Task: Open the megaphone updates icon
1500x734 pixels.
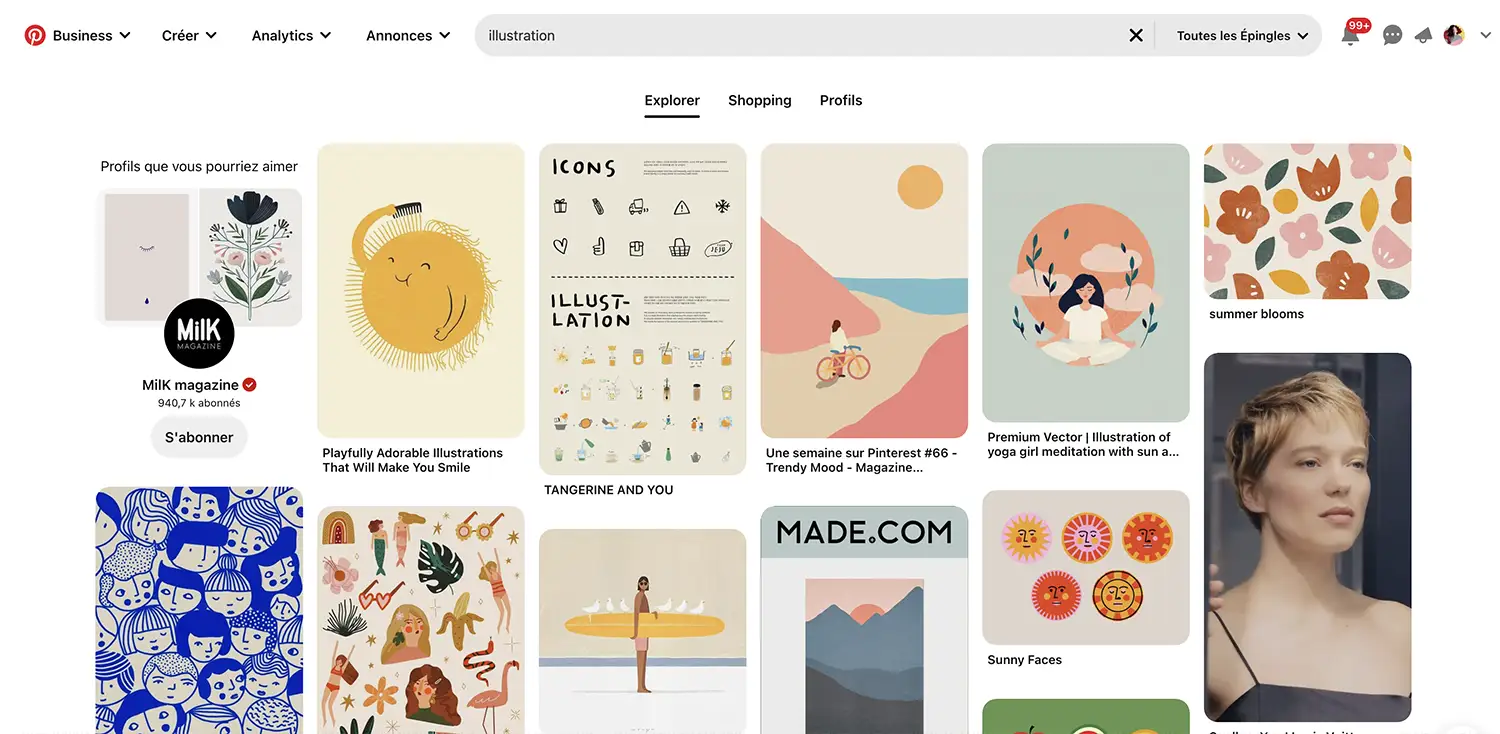Action: pyautogui.click(x=1423, y=36)
